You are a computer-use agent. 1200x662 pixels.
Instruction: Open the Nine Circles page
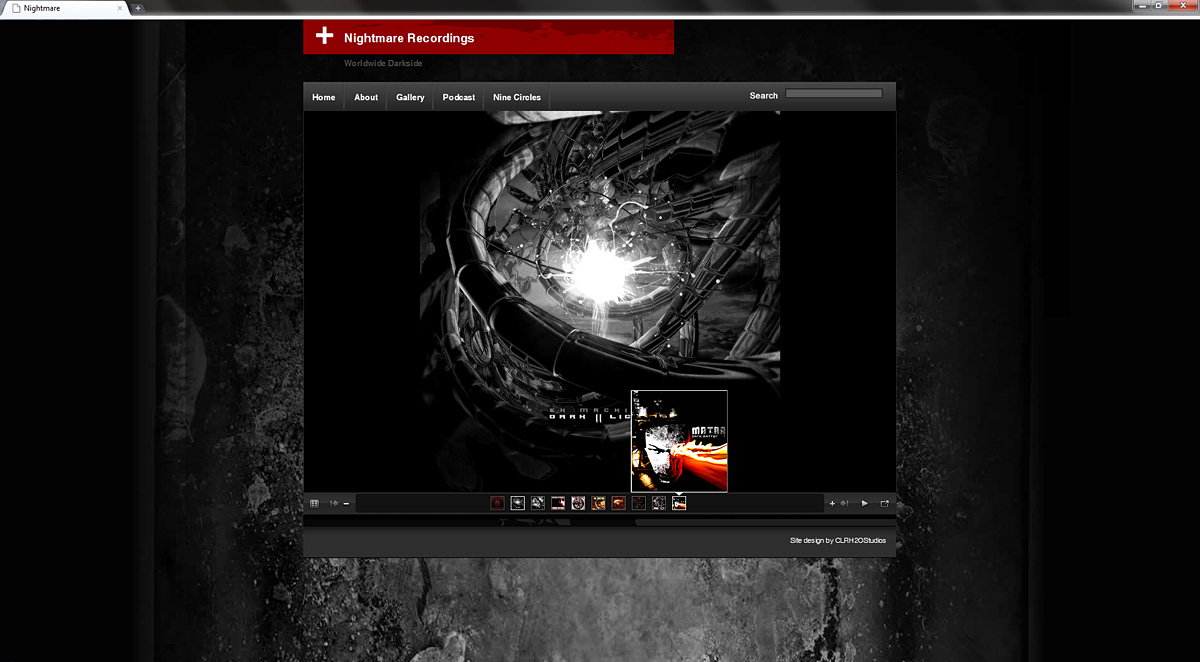tap(517, 97)
